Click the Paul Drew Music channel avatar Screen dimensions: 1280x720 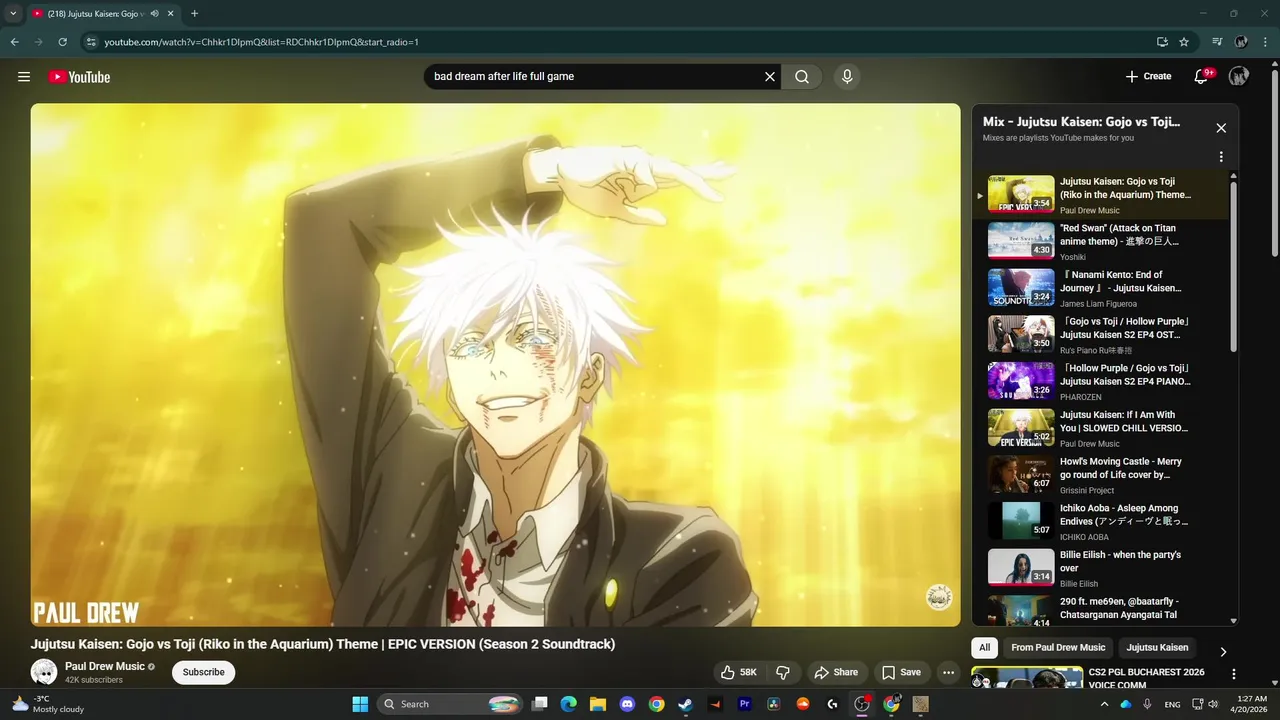pos(44,672)
